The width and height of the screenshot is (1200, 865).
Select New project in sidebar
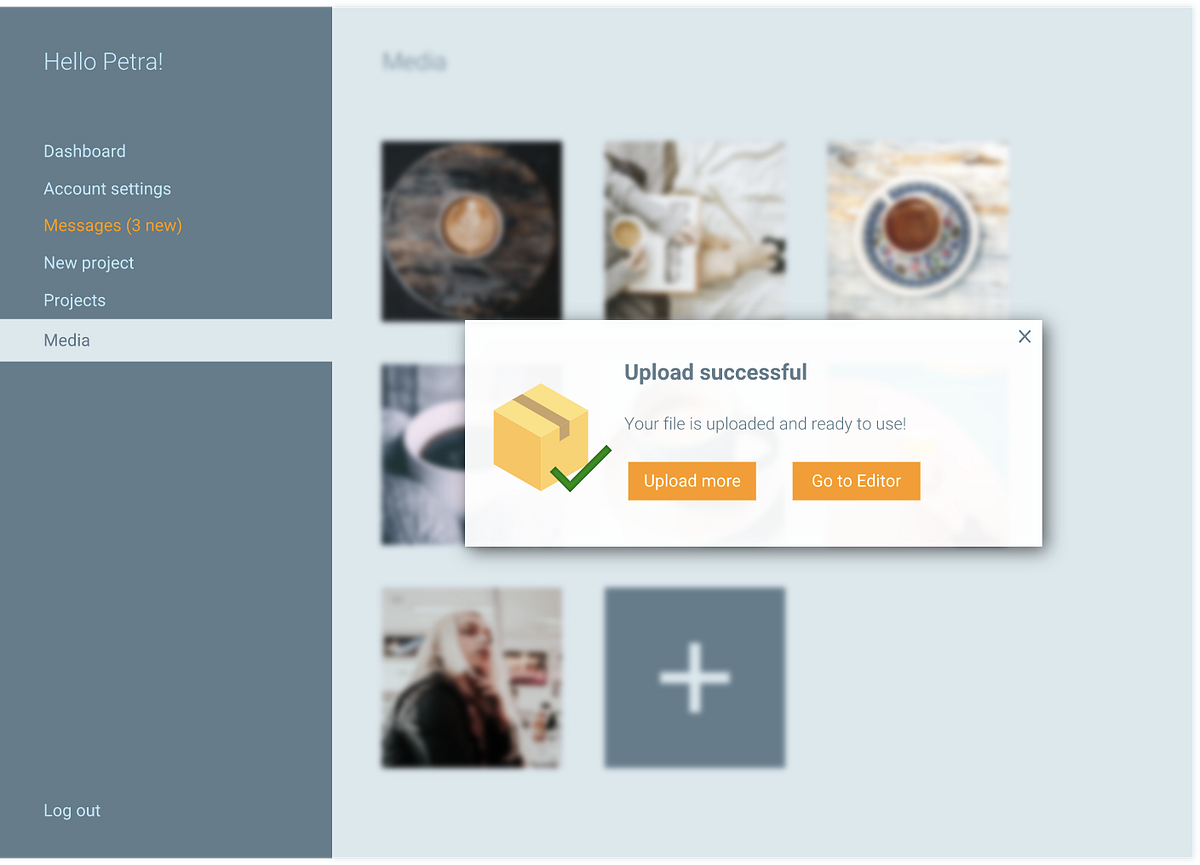tap(89, 263)
